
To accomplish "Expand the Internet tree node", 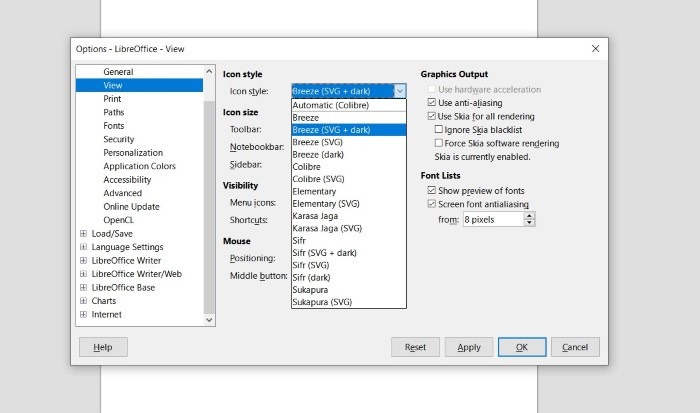I will click(83, 314).
